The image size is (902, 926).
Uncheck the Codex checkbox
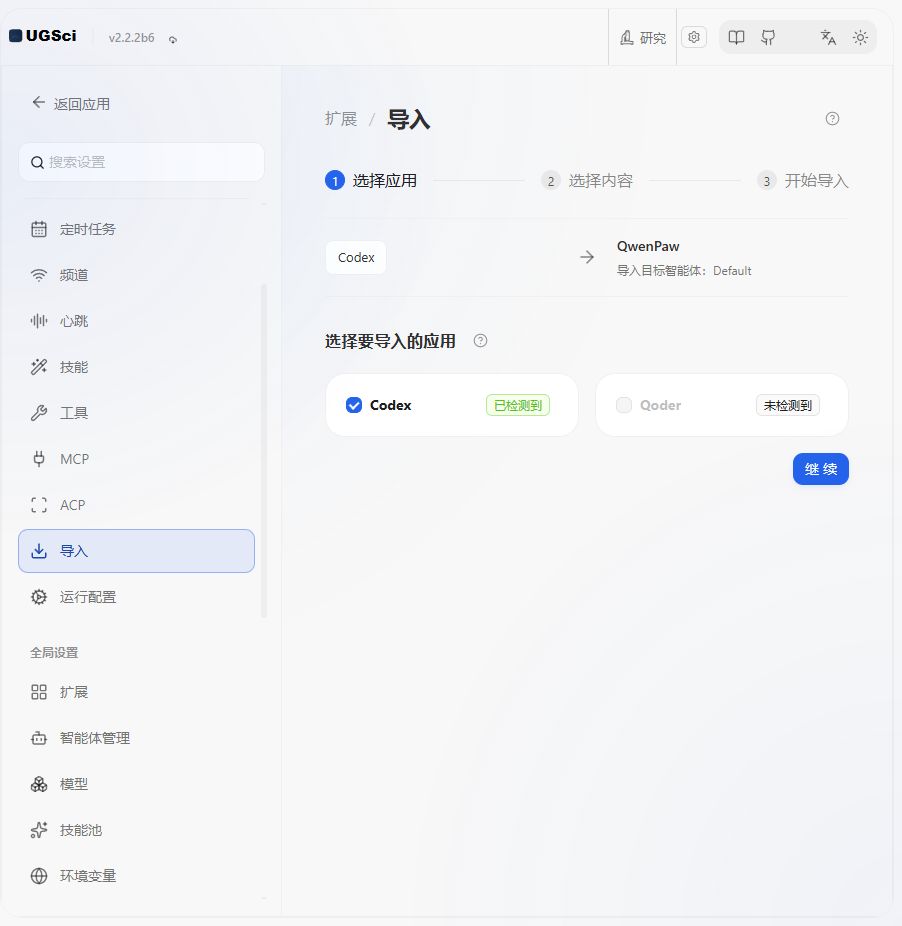(x=354, y=405)
